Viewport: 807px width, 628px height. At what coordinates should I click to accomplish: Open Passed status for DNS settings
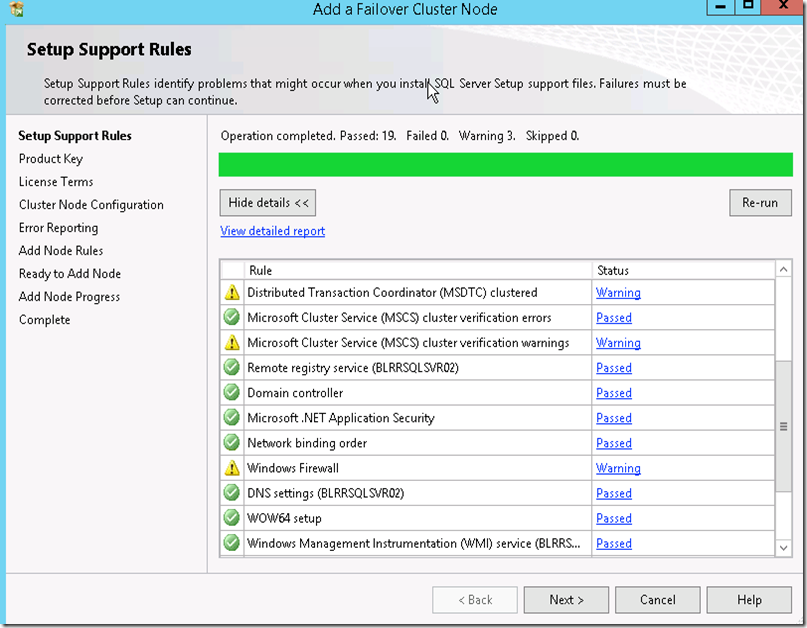[613, 493]
